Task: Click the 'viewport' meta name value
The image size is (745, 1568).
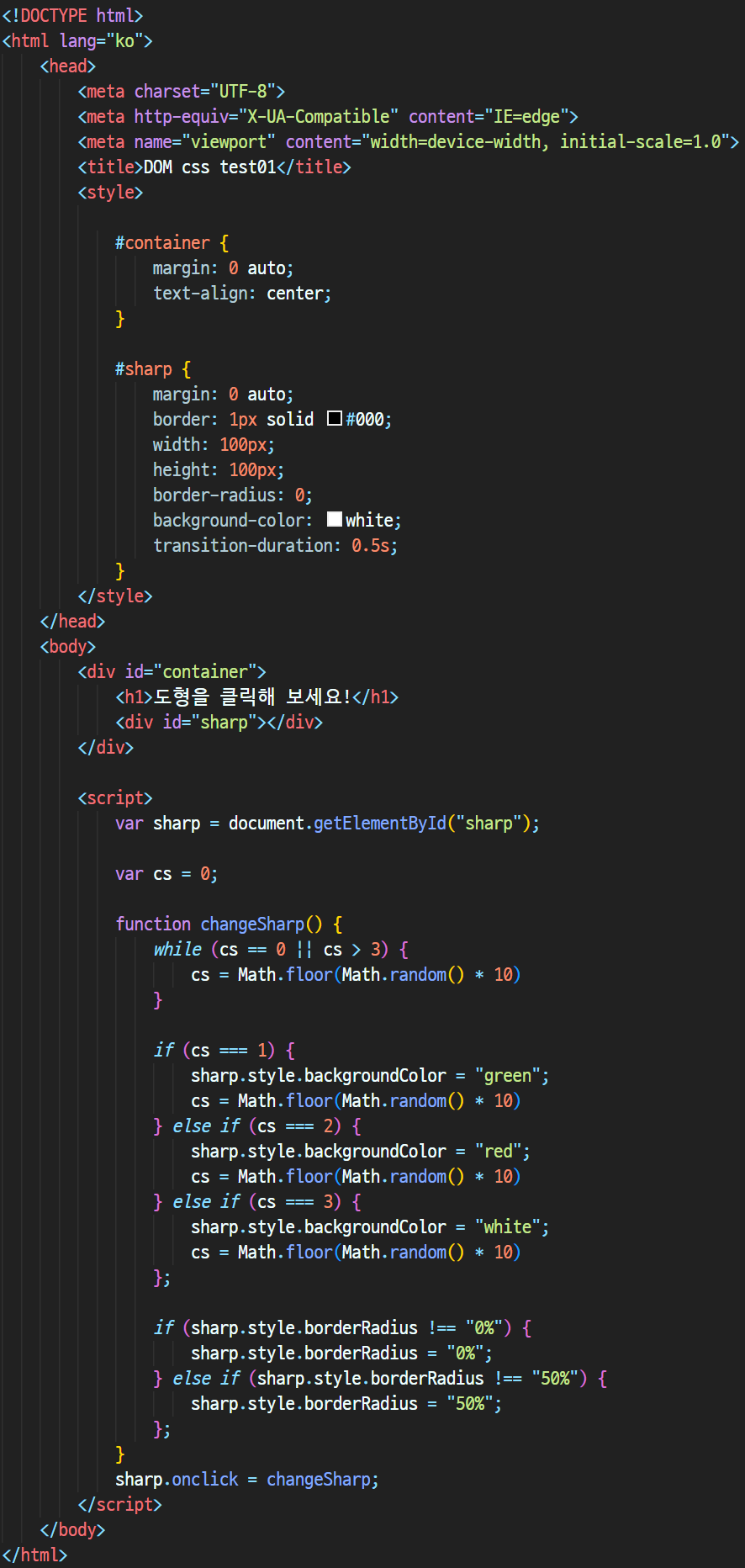Action: tap(229, 141)
